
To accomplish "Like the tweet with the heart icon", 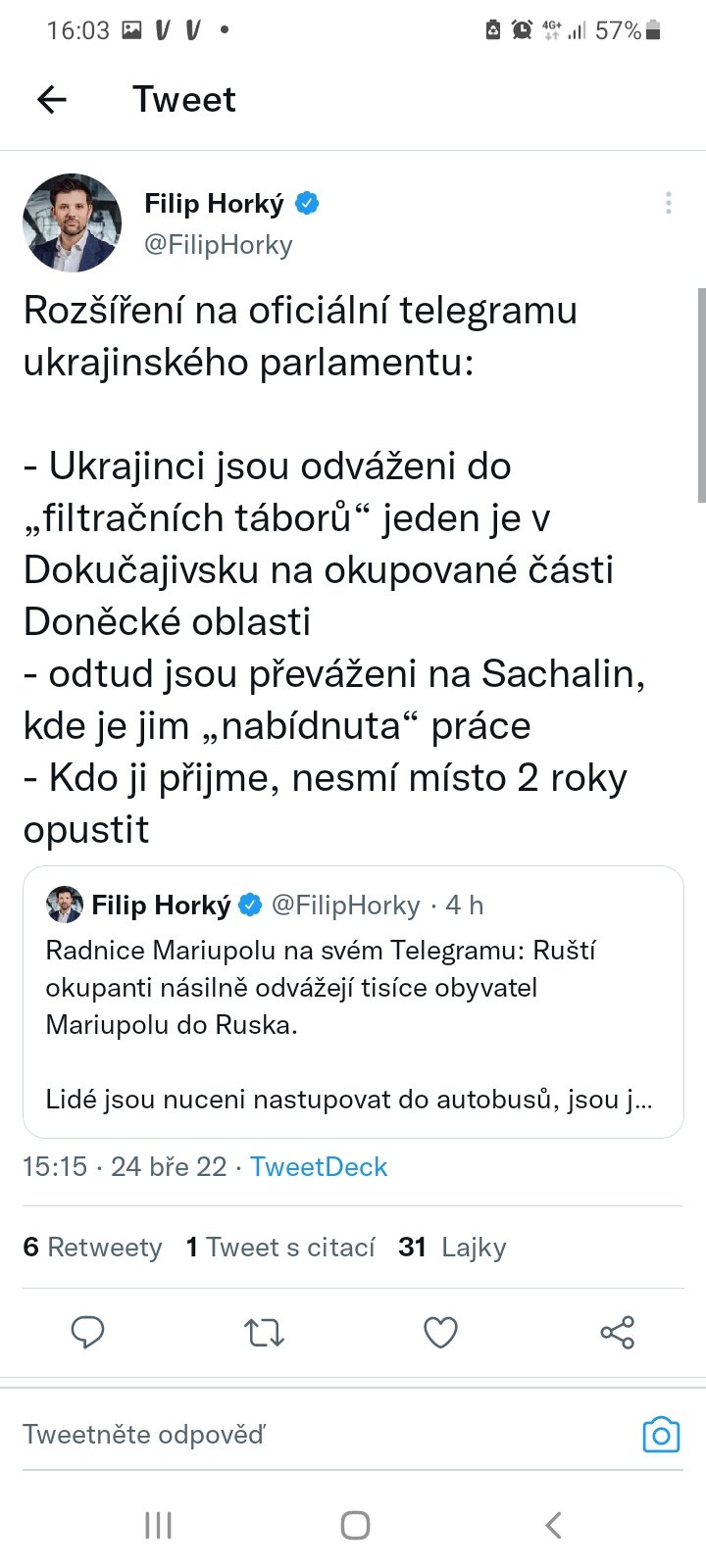I will (440, 1332).
